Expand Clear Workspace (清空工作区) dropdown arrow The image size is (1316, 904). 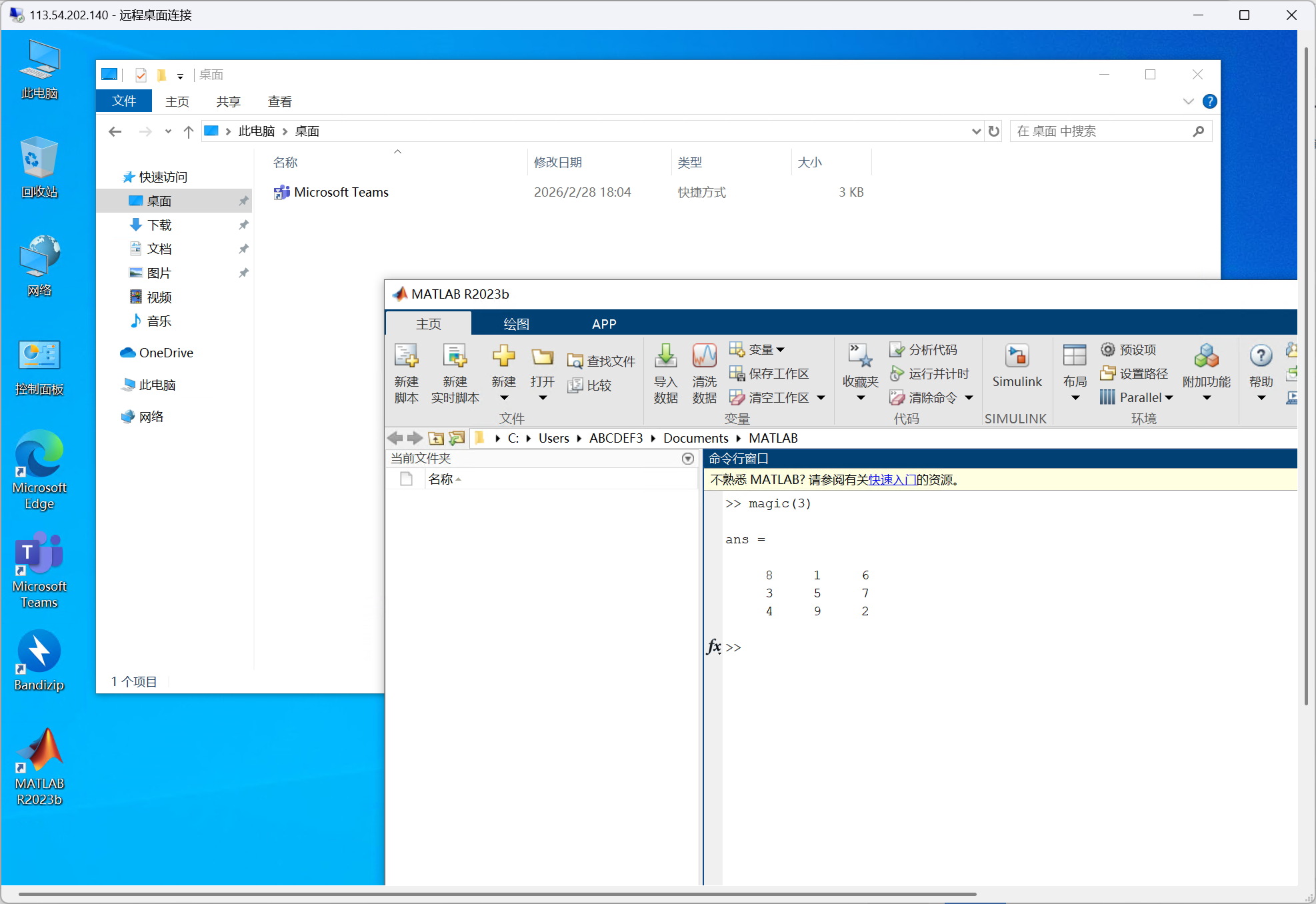[x=821, y=398]
